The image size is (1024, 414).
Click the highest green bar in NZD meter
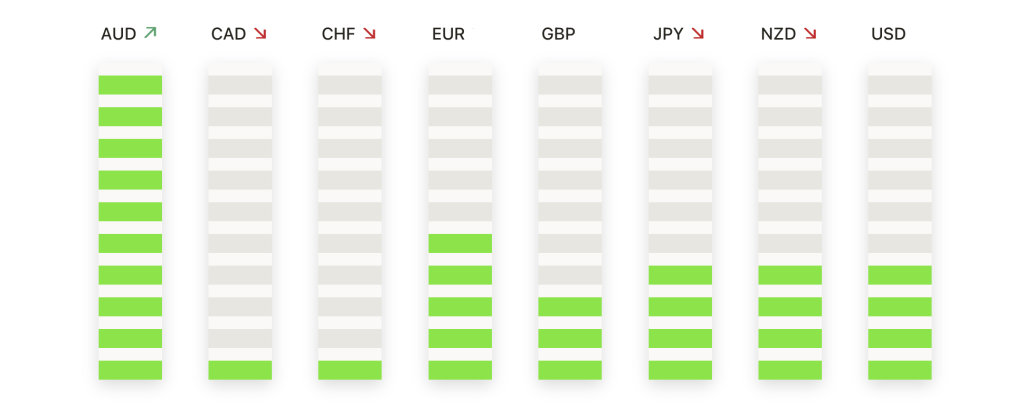[x=790, y=275]
